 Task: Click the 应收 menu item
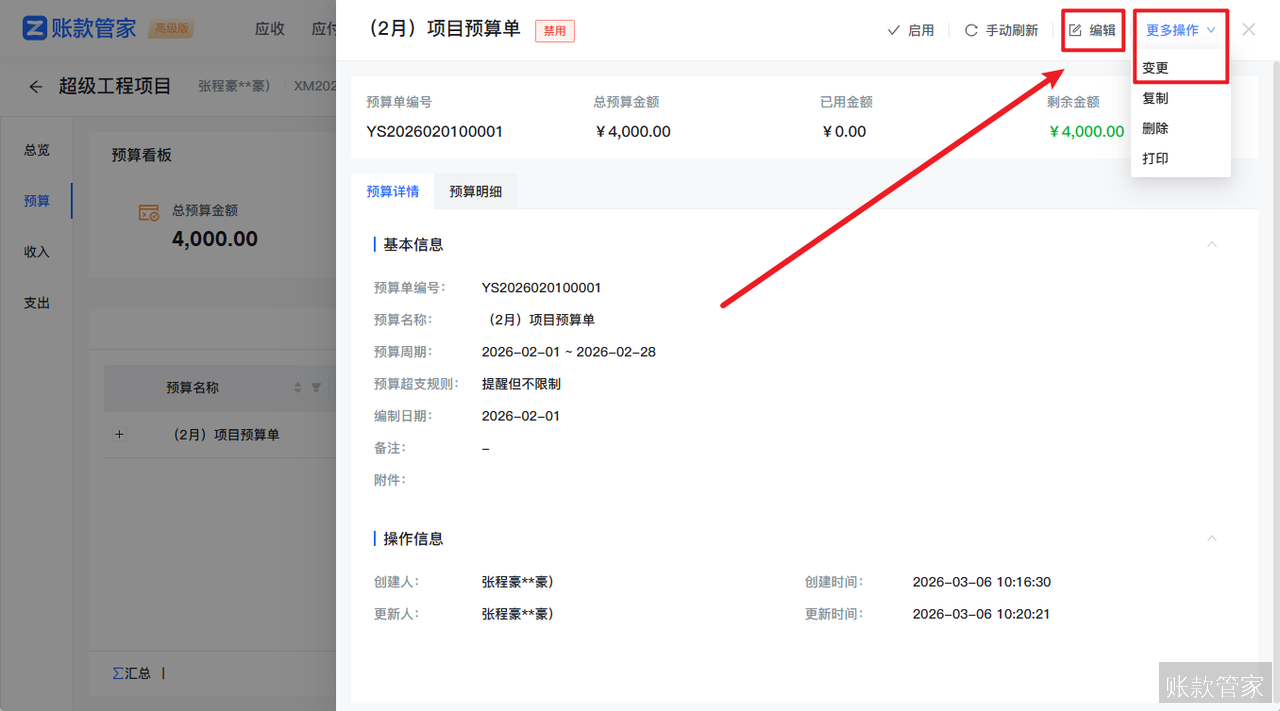point(269,29)
